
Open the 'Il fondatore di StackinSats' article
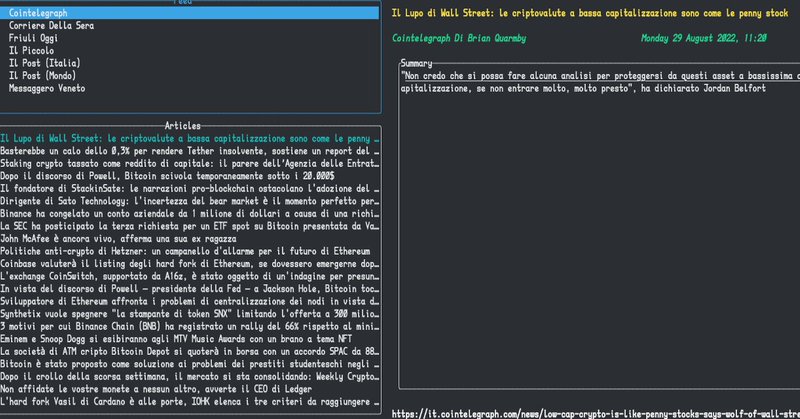[190, 188]
